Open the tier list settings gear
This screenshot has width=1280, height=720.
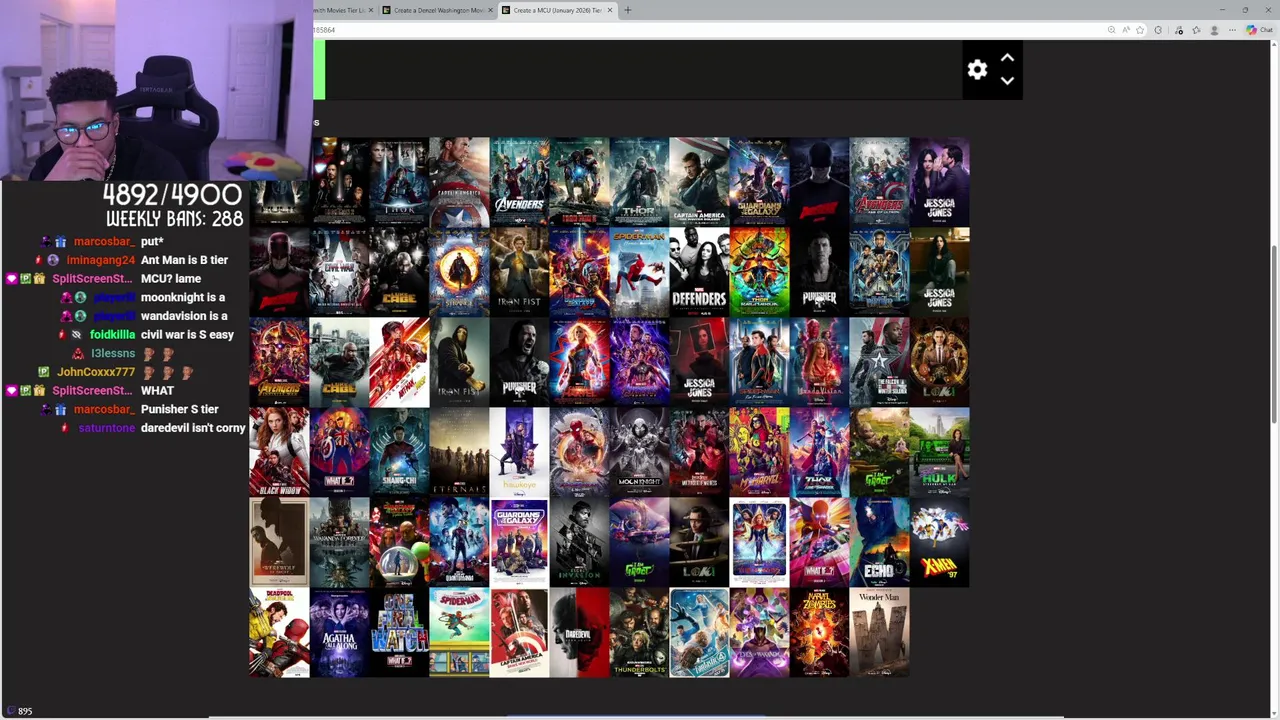[977, 69]
